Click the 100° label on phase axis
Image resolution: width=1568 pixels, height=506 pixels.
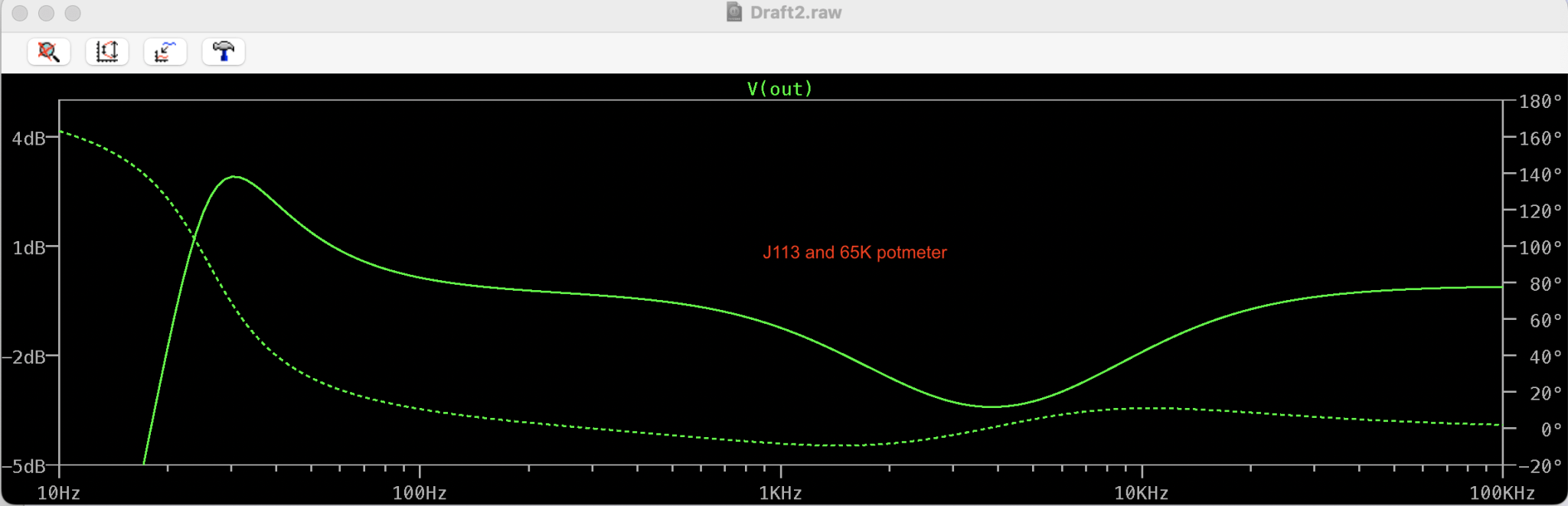[1540, 247]
